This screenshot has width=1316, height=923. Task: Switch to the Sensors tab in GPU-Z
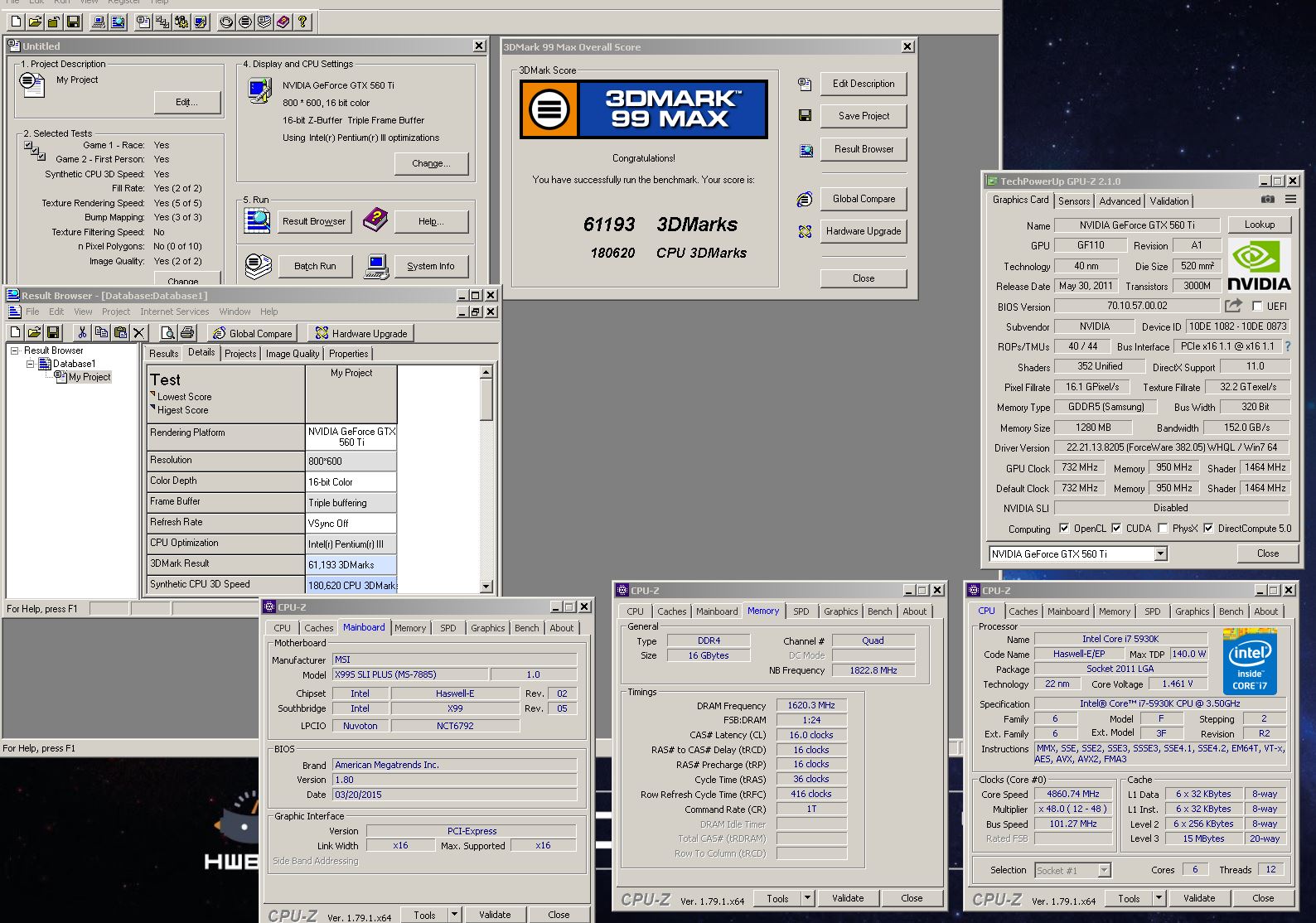click(x=1074, y=201)
